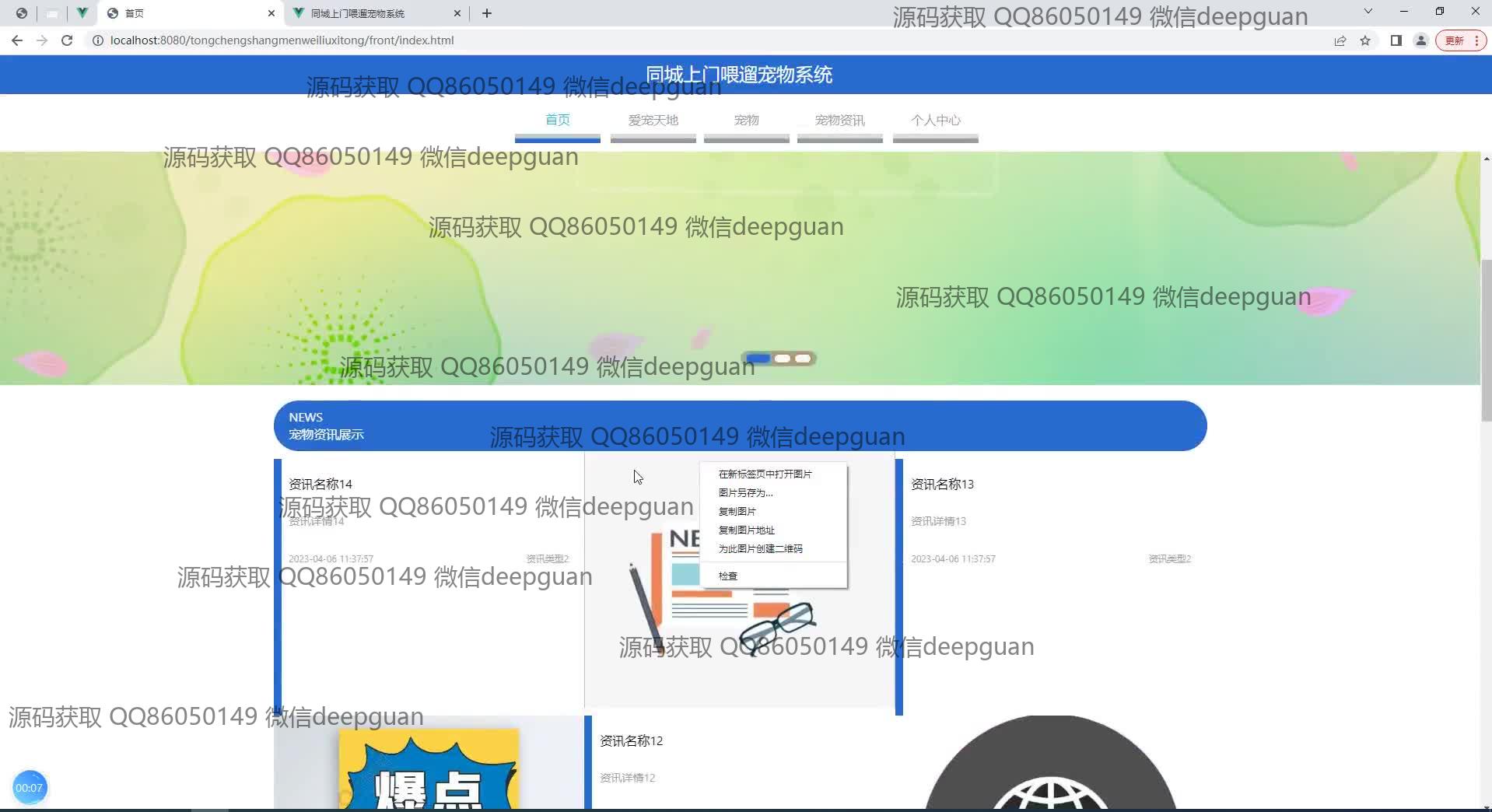
Task: Open news item 资讯名称14
Action: coord(320,484)
